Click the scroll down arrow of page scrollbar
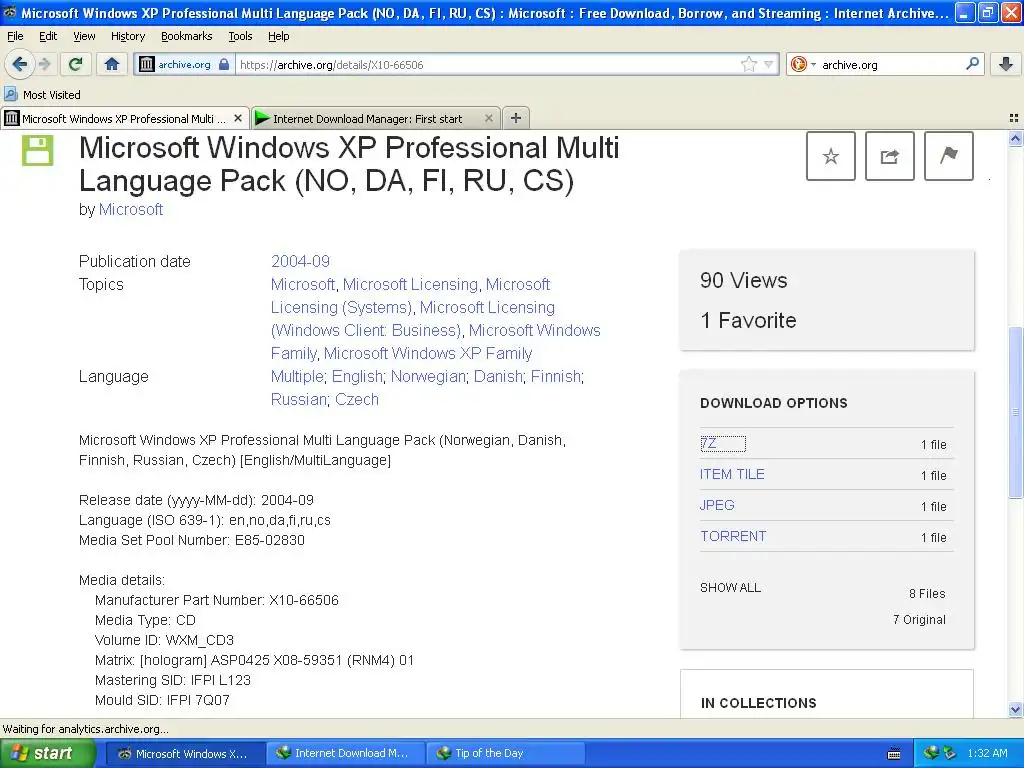The image size is (1024, 768). 1015,709
